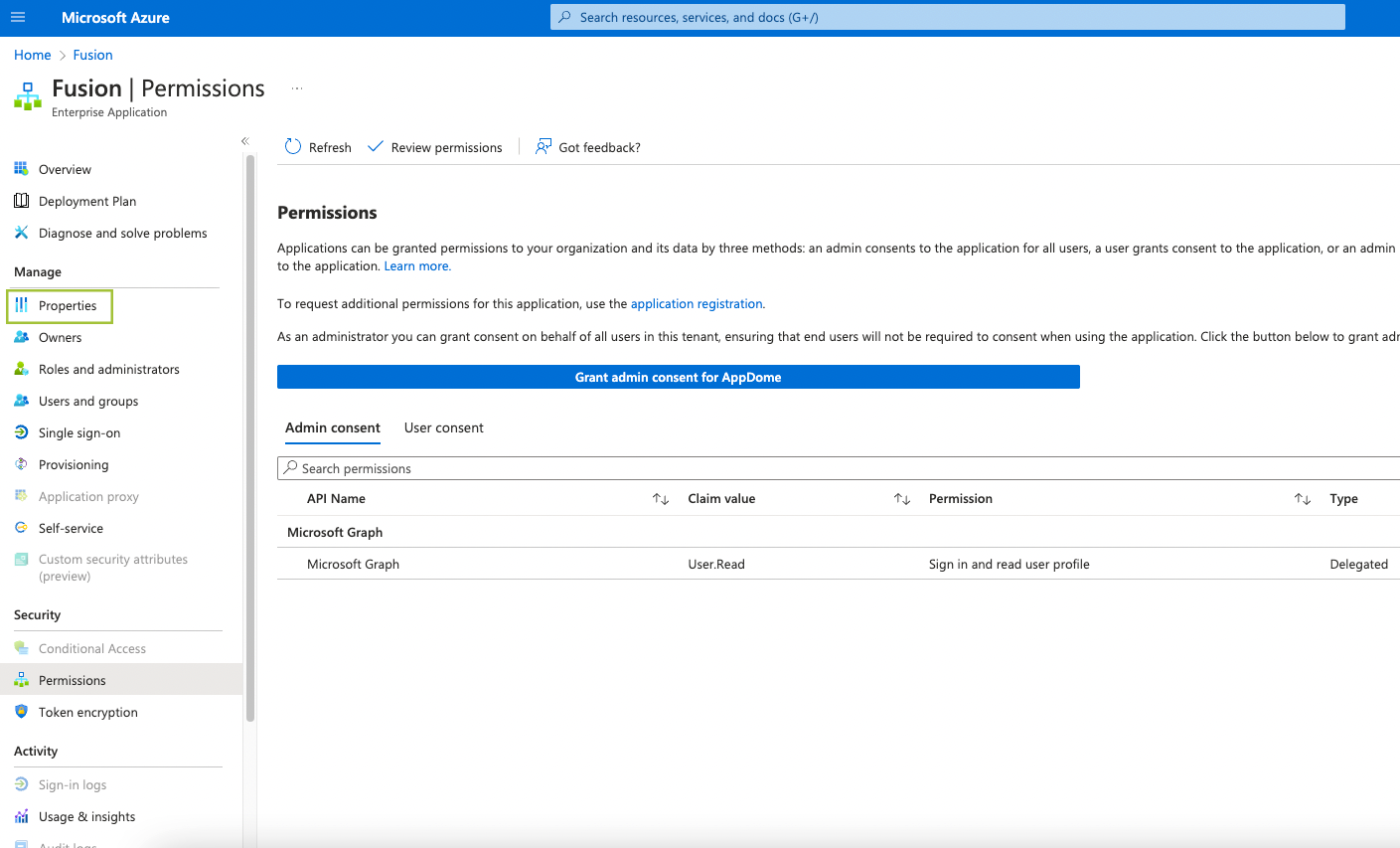This screenshot has height=848, width=1400.
Task: Open Token encryption in sidebar
Action: pyautogui.click(x=87, y=713)
